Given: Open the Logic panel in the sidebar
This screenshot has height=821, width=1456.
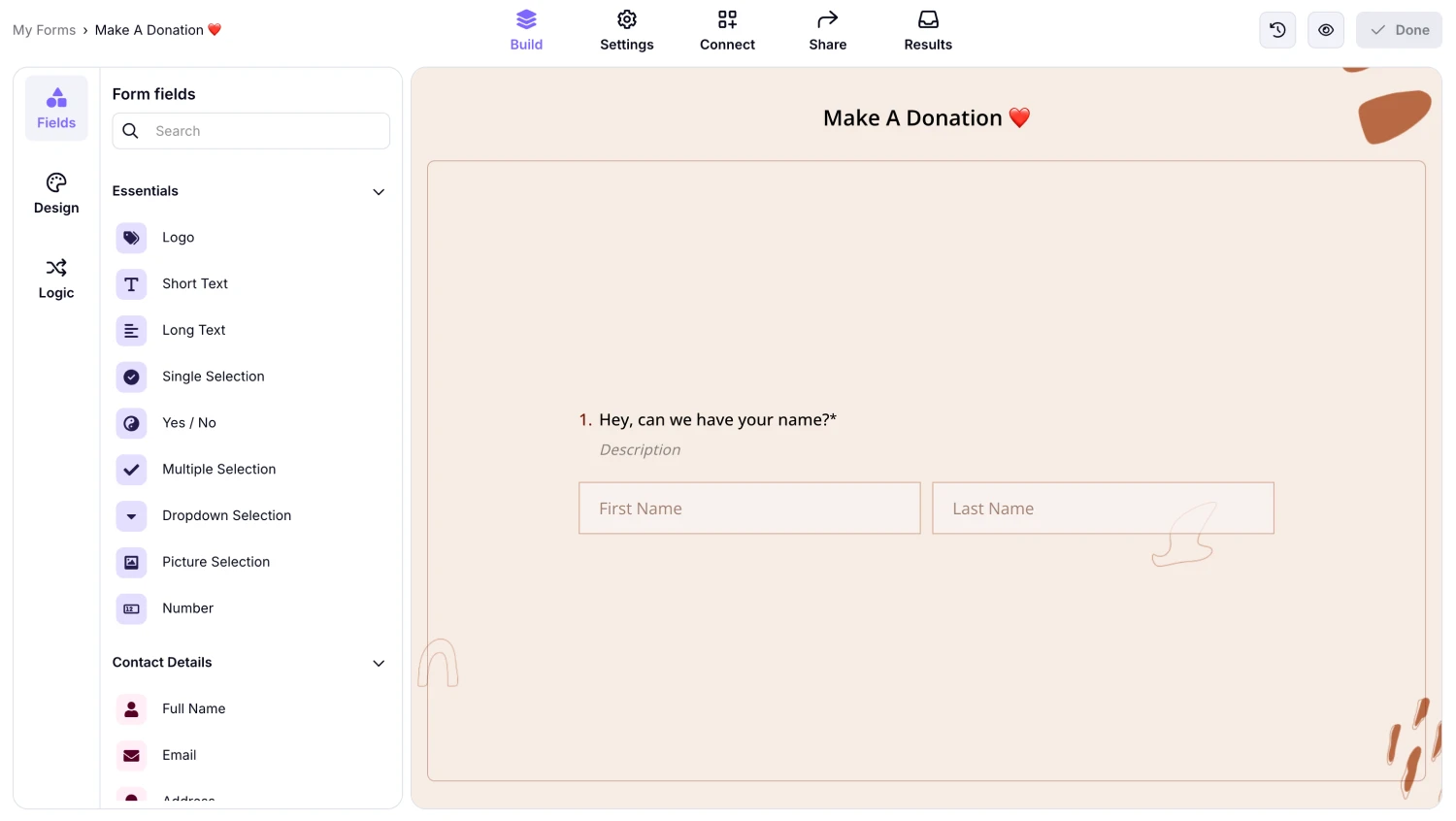Looking at the screenshot, I should (55, 278).
